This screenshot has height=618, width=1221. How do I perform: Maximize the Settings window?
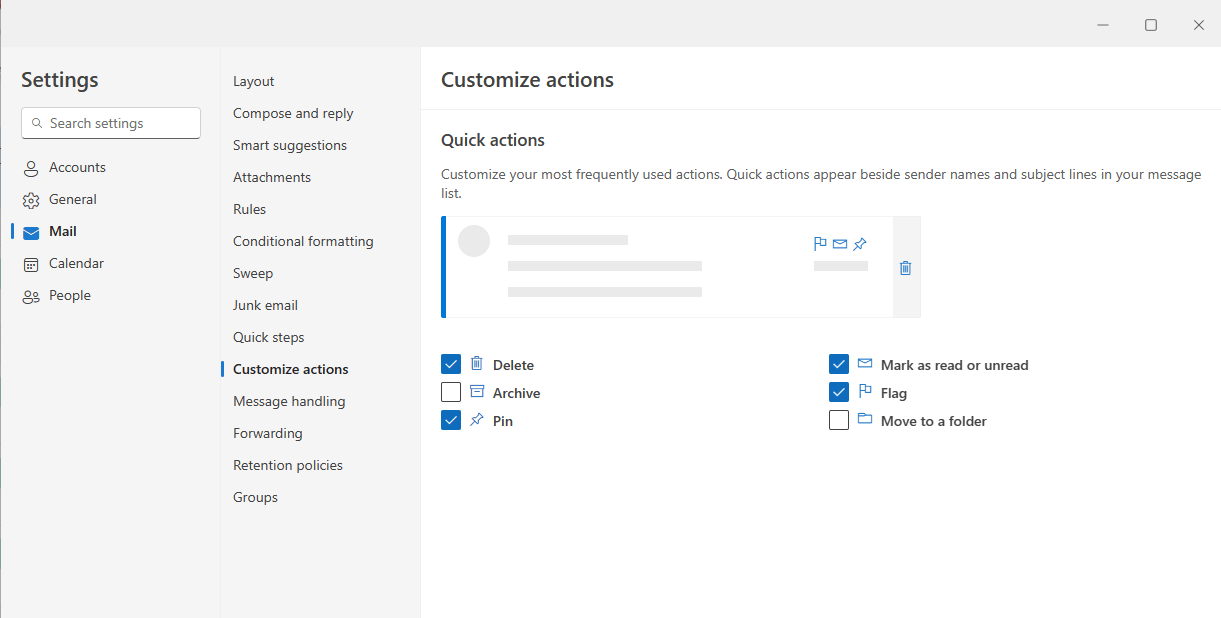click(1151, 25)
